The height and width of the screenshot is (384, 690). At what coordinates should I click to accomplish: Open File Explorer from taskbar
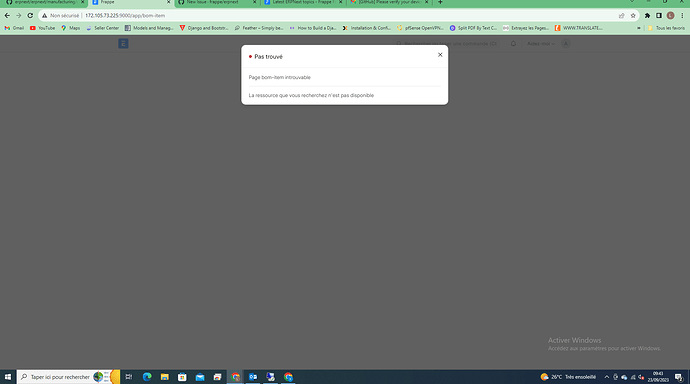pyautogui.click(x=165, y=377)
